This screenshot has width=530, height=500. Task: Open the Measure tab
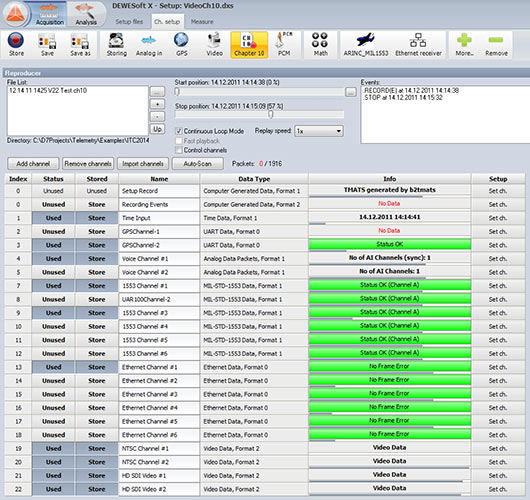click(202, 22)
